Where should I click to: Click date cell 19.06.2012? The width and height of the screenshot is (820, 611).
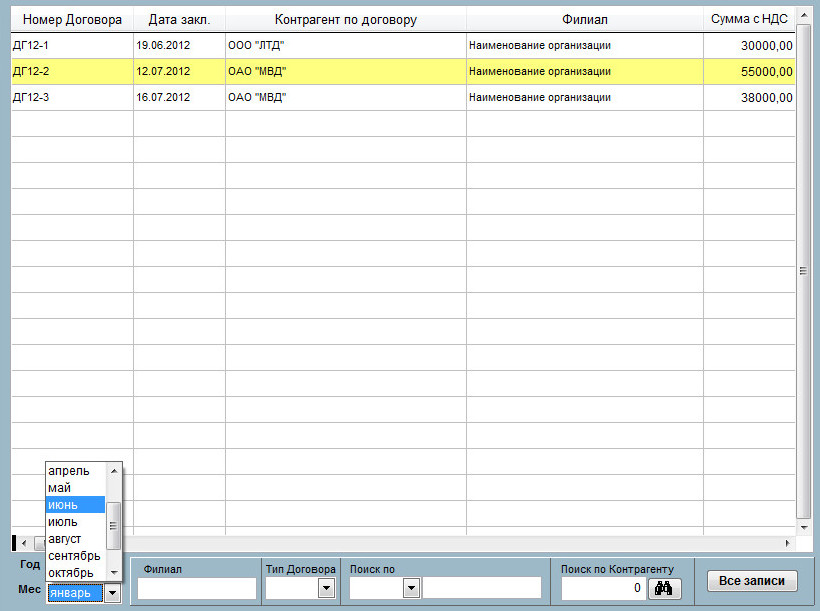(x=179, y=46)
